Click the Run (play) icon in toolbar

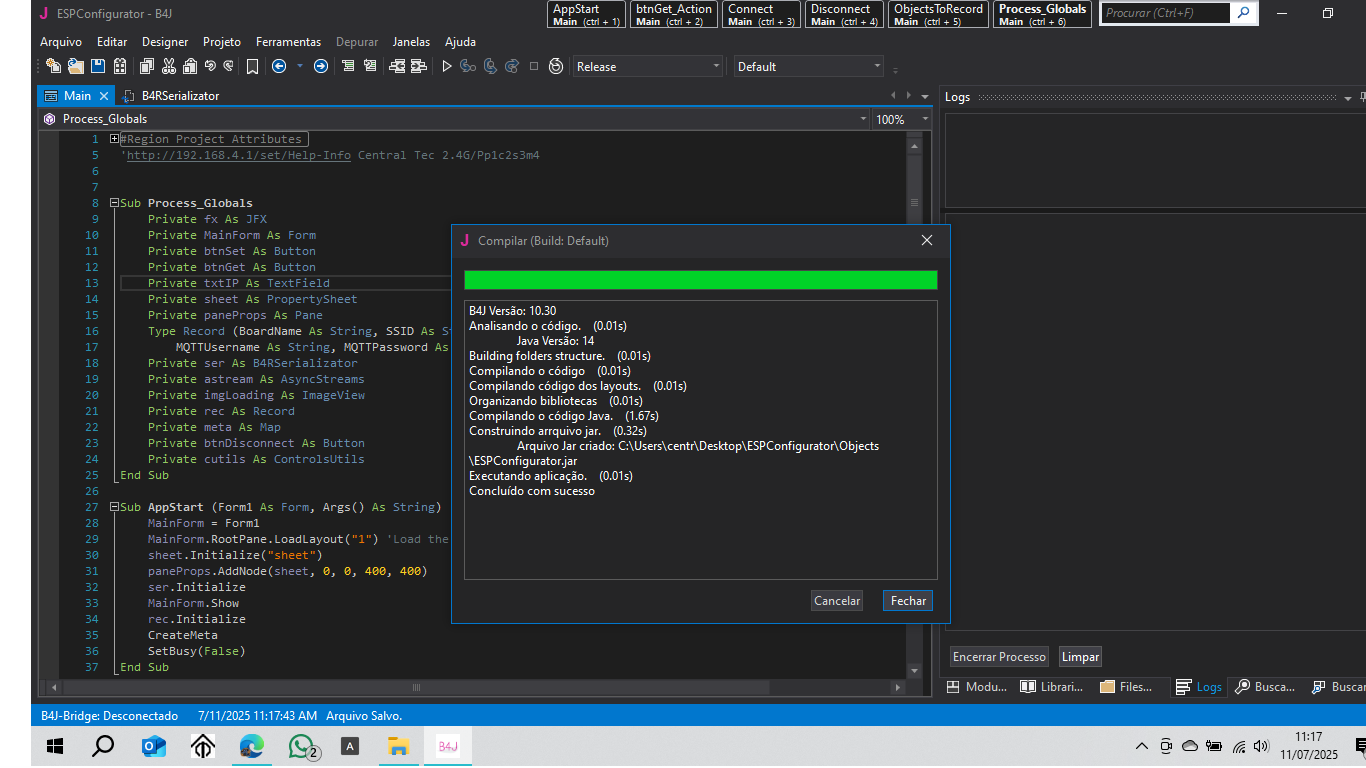(x=447, y=66)
